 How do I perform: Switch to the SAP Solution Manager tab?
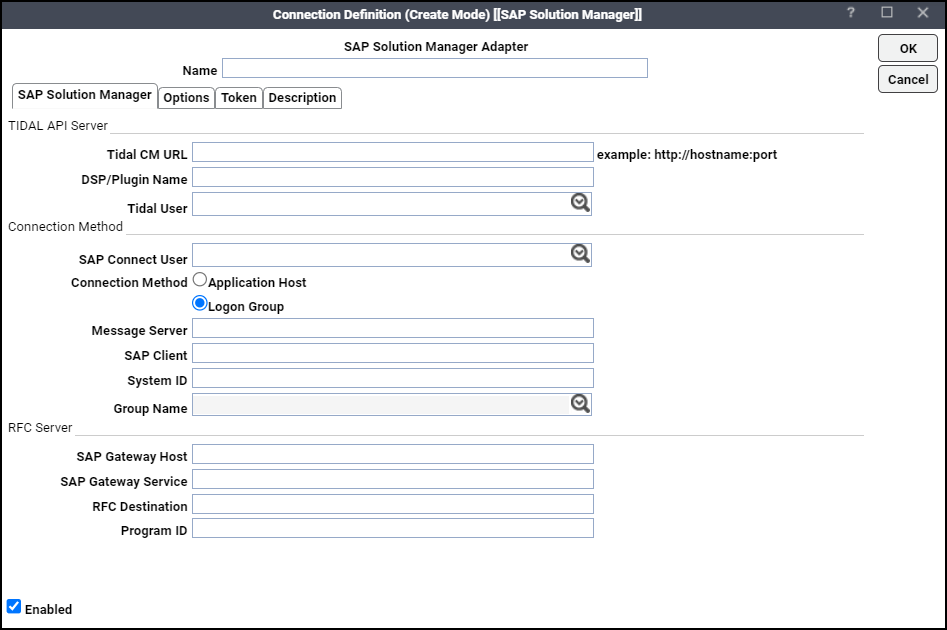point(85,95)
